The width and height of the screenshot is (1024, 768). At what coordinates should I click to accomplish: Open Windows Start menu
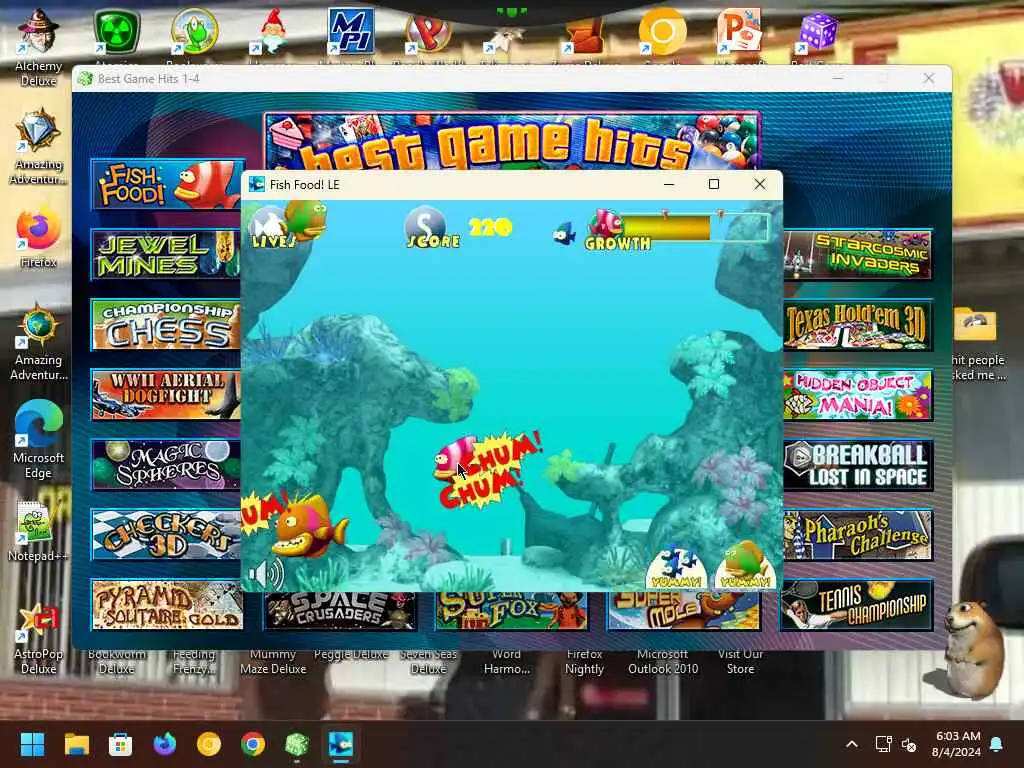pos(32,744)
